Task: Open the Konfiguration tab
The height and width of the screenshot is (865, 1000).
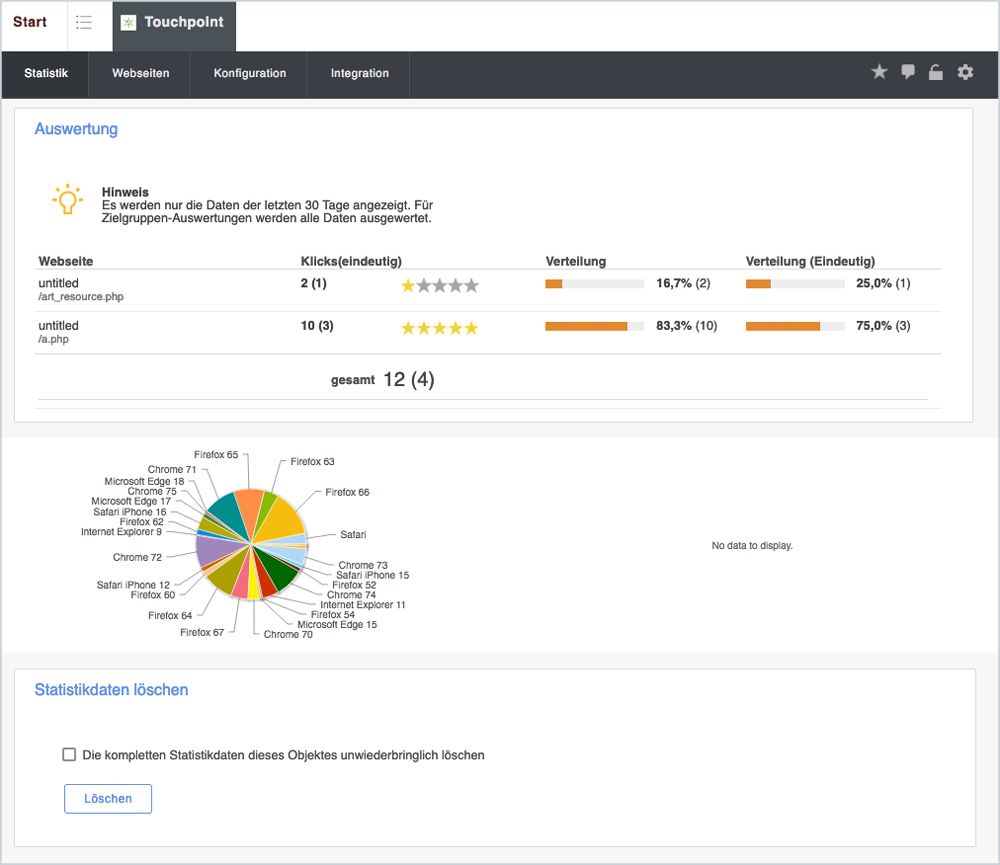Action: tap(250, 73)
